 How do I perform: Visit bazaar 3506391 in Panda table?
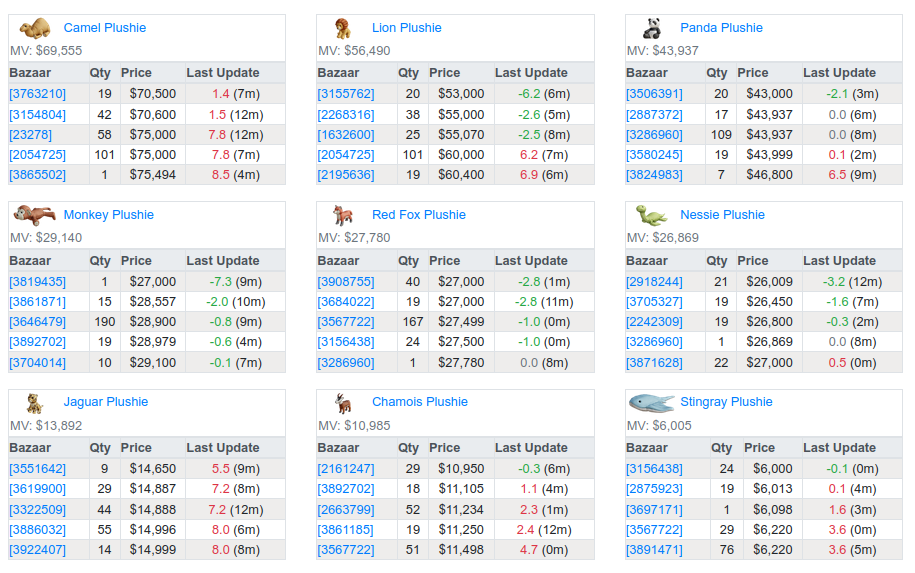[654, 94]
